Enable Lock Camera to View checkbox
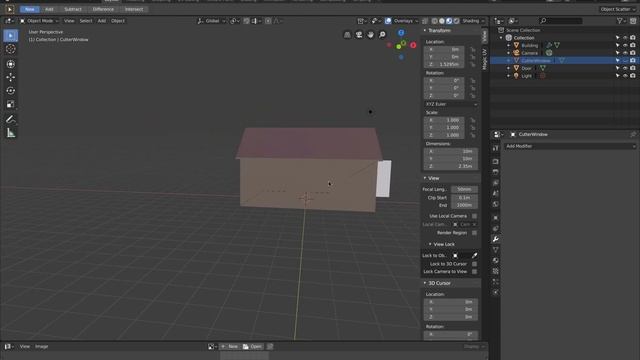640x360 pixels. (x=474, y=271)
